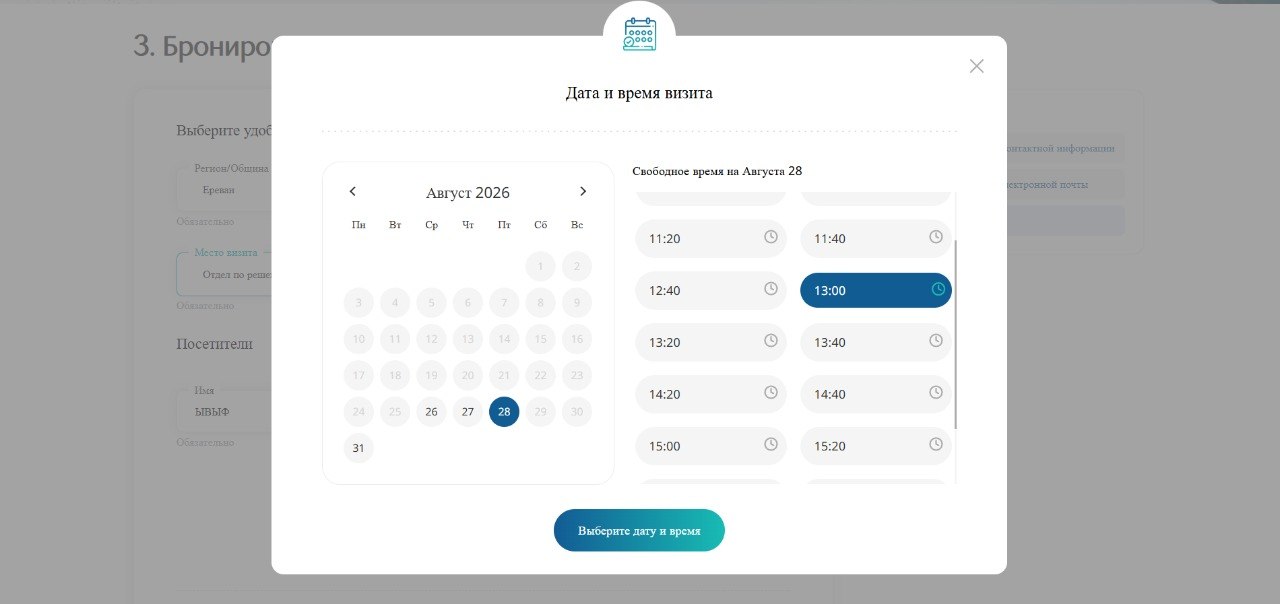Click the Пт weekday header
This screenshot has width=1280, height=604.
[x=504, y=225]
